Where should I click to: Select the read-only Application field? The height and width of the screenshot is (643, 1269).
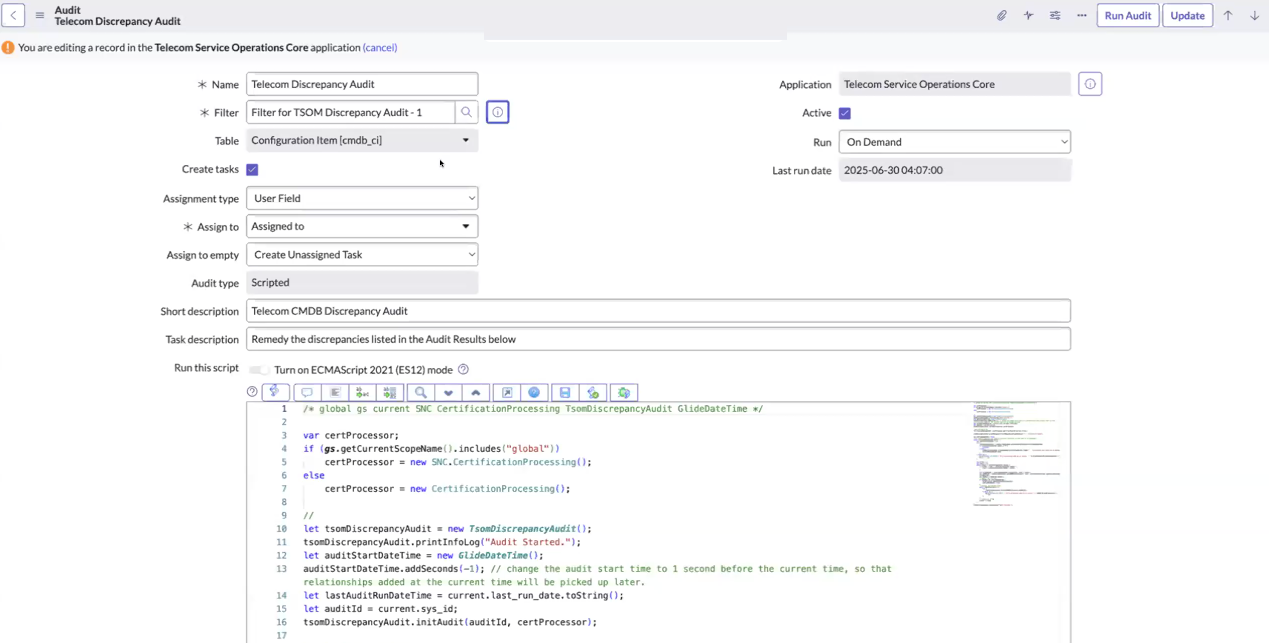coord(955,84)
